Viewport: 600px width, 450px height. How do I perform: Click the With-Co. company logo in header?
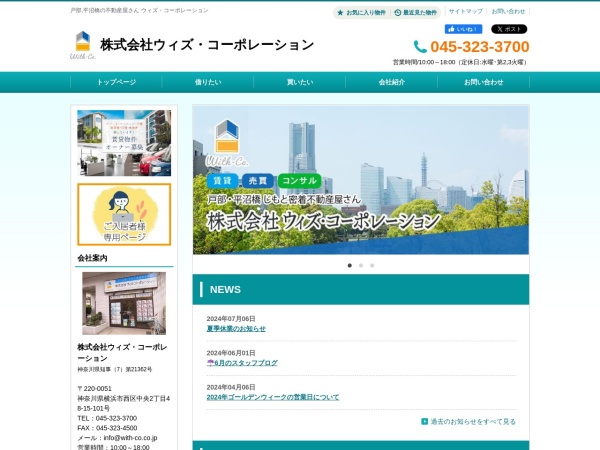[83, 45]
